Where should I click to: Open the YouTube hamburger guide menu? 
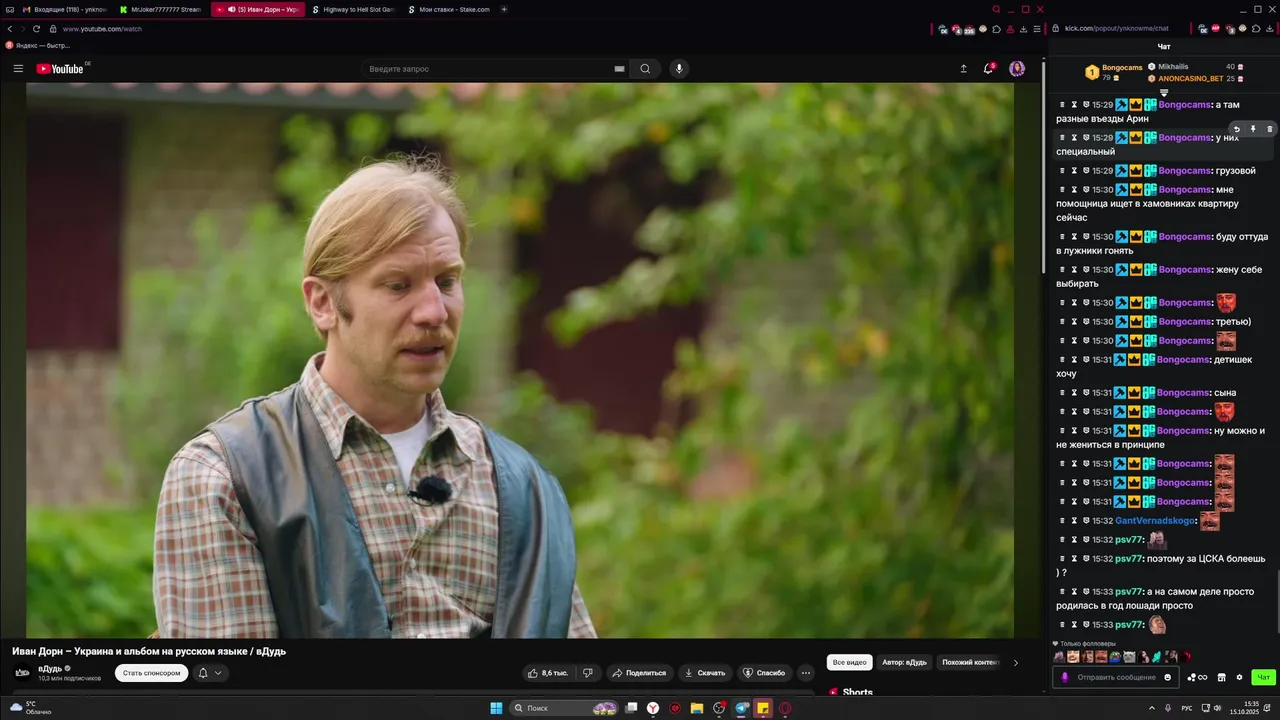point(18,69)
